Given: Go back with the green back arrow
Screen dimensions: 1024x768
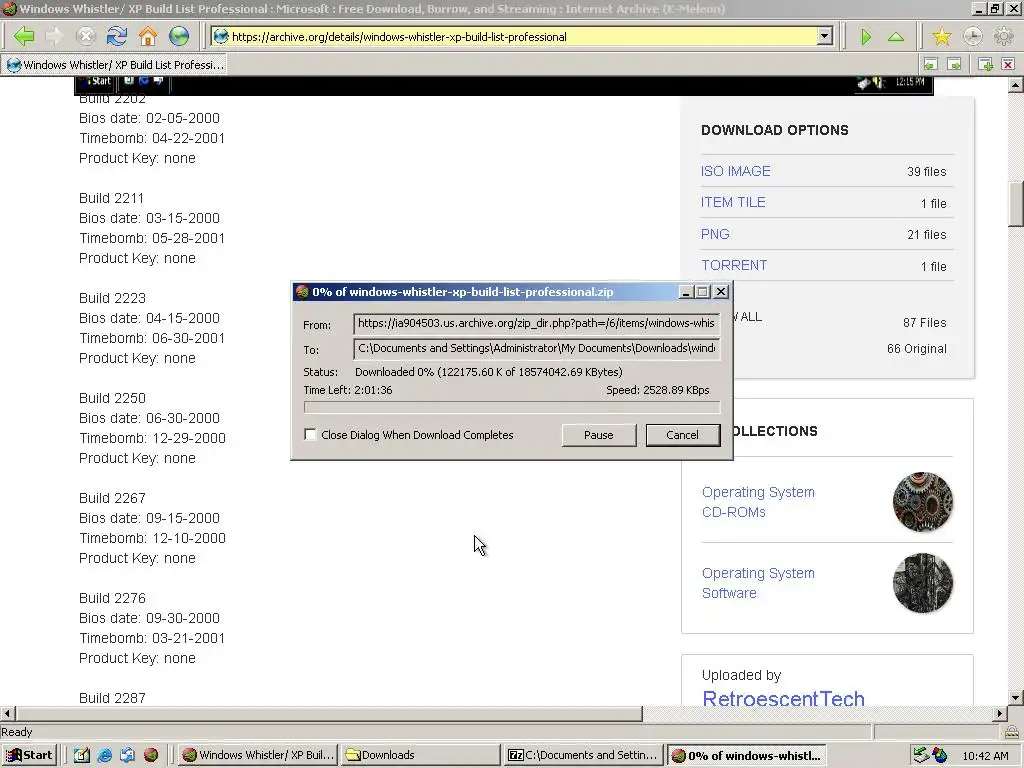Looking at the screenshot, I should (x=24, y=36).
